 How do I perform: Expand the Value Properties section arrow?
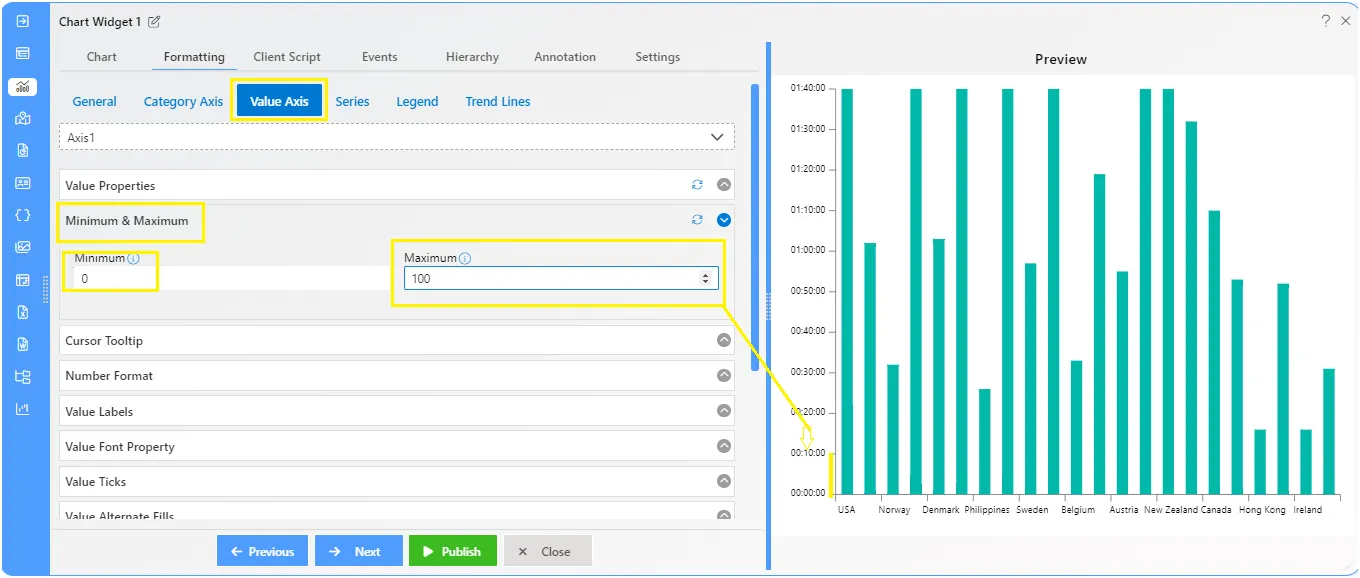[x=724, y=185]
